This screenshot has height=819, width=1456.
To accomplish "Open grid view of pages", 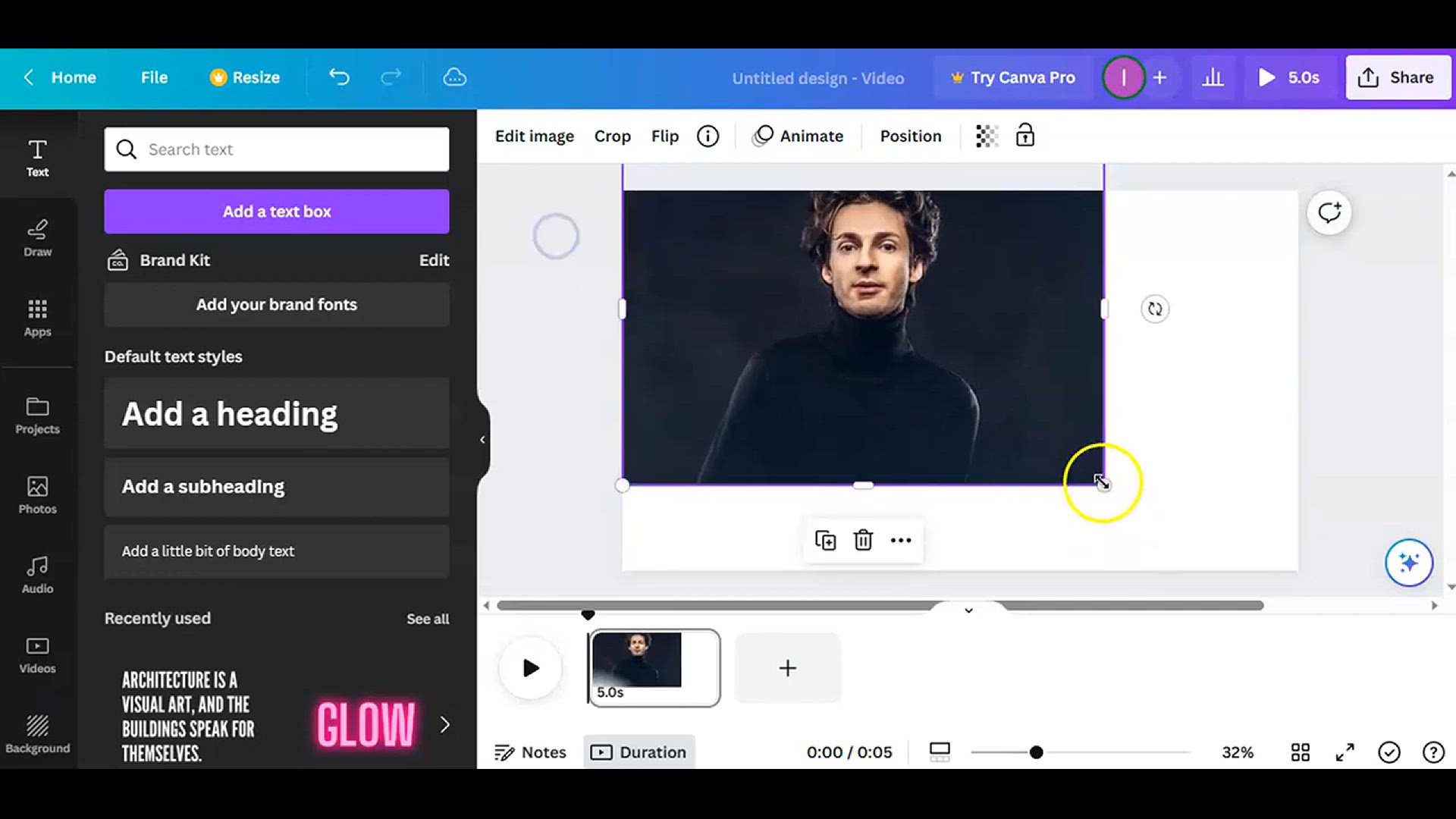I will (x=1301, y=752).
